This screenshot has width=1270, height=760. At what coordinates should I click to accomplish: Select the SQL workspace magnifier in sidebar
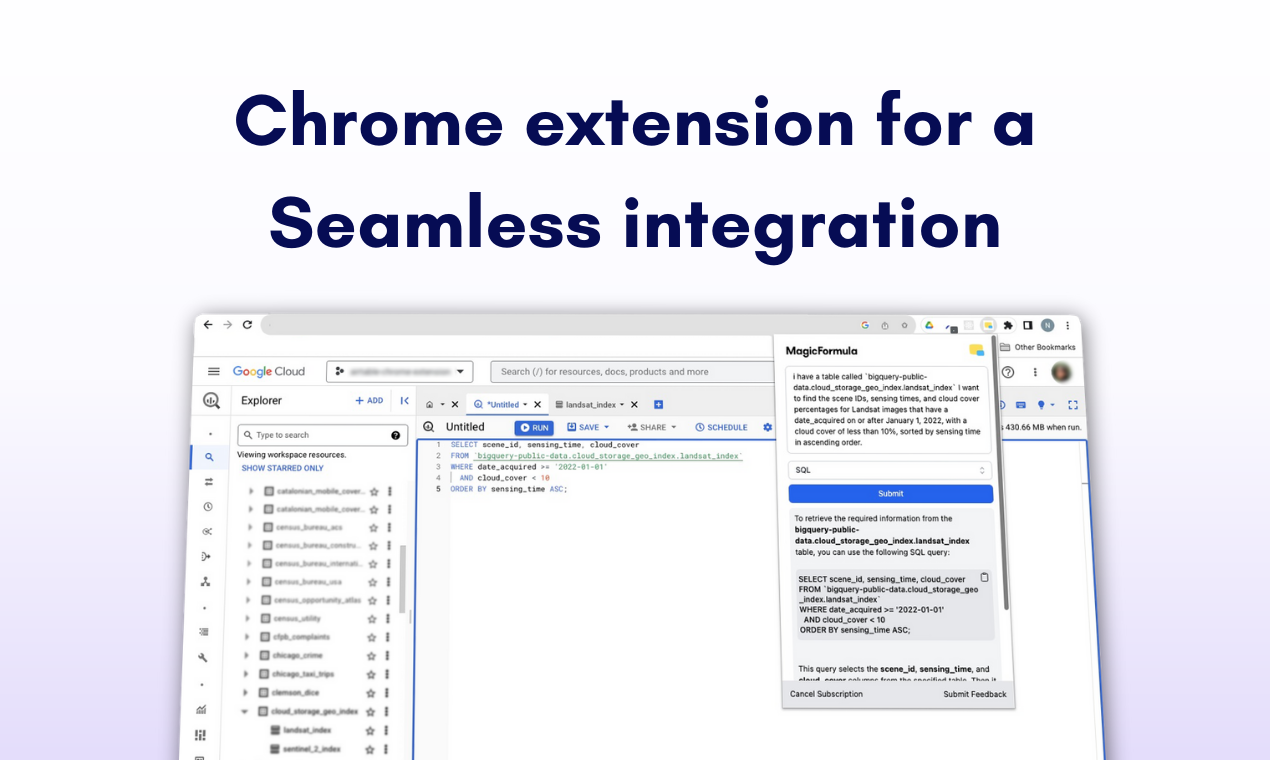tap(209, 457)
